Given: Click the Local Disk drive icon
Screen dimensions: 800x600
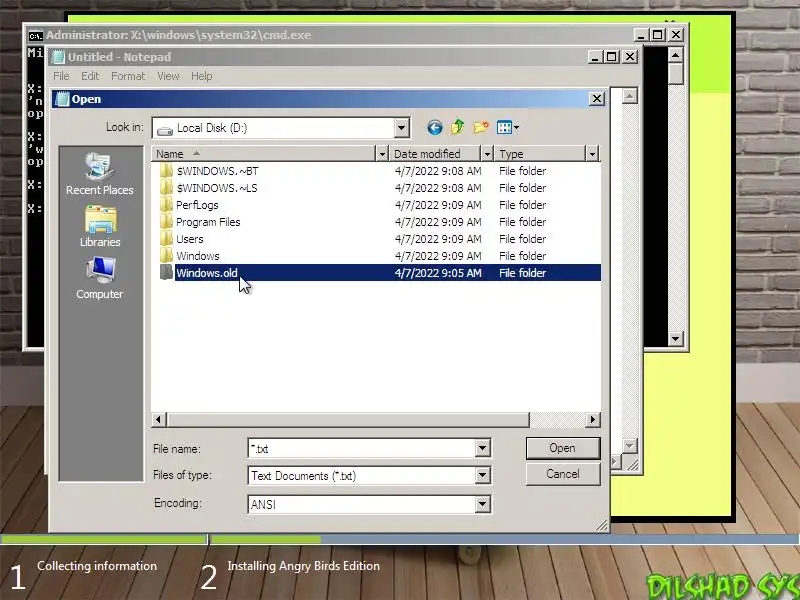Looking at the screenshot, I should (x=165, y=129).
